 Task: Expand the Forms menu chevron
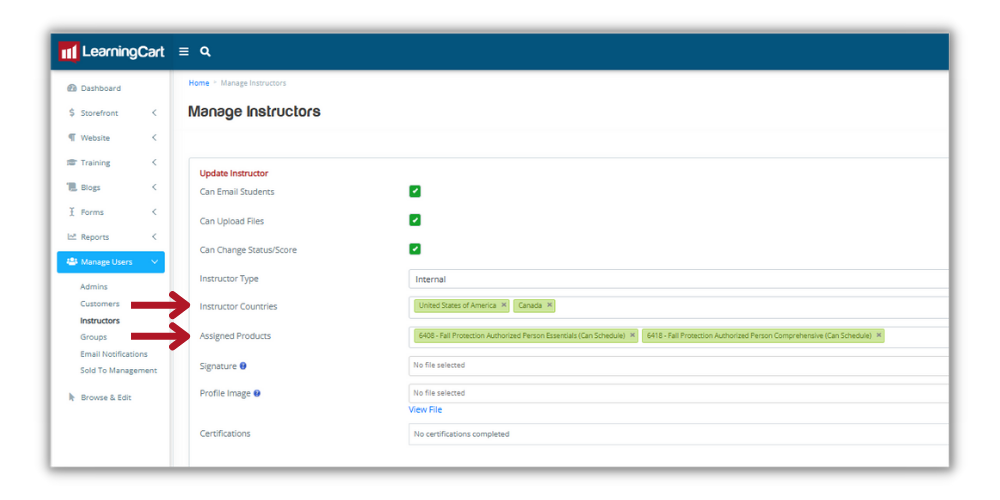154,212
